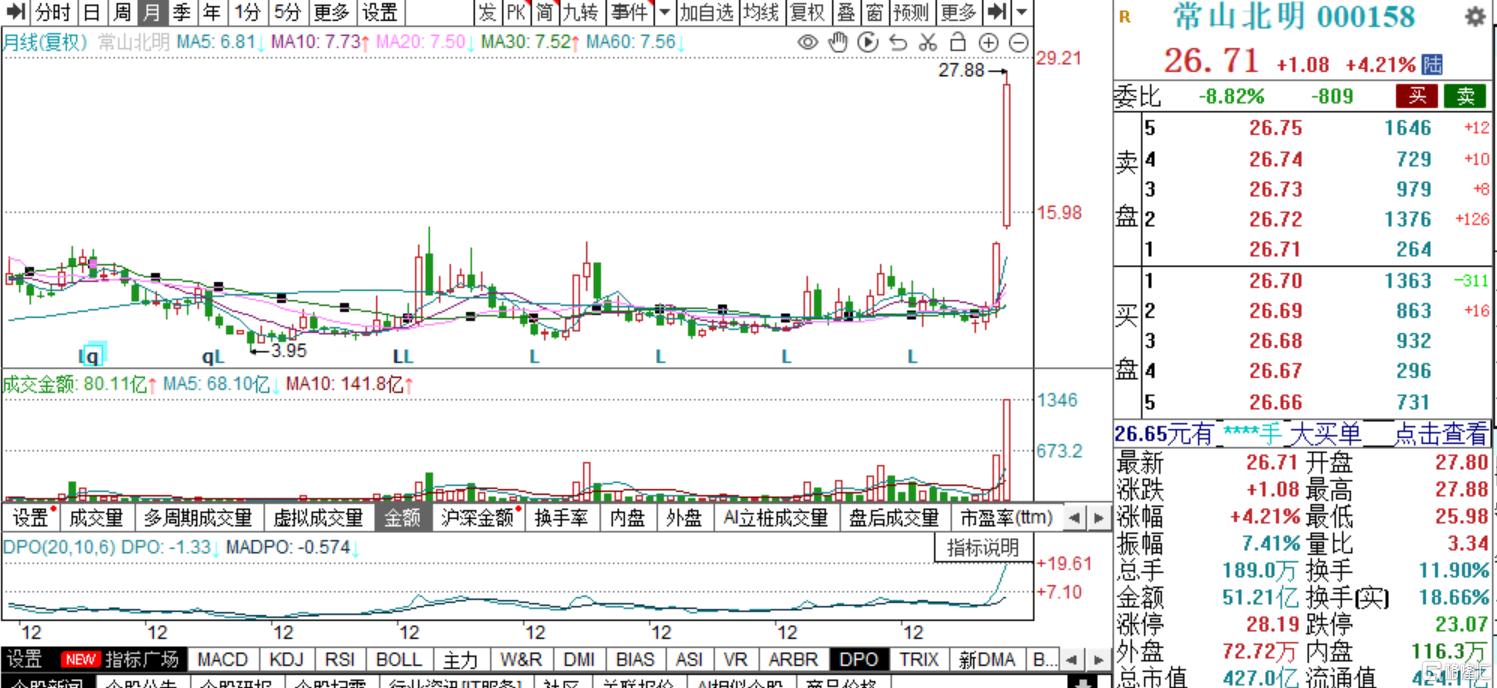The image size is (1497, 688).
Task: Expand the 更多 period options
Action: (x=331, y=12)
